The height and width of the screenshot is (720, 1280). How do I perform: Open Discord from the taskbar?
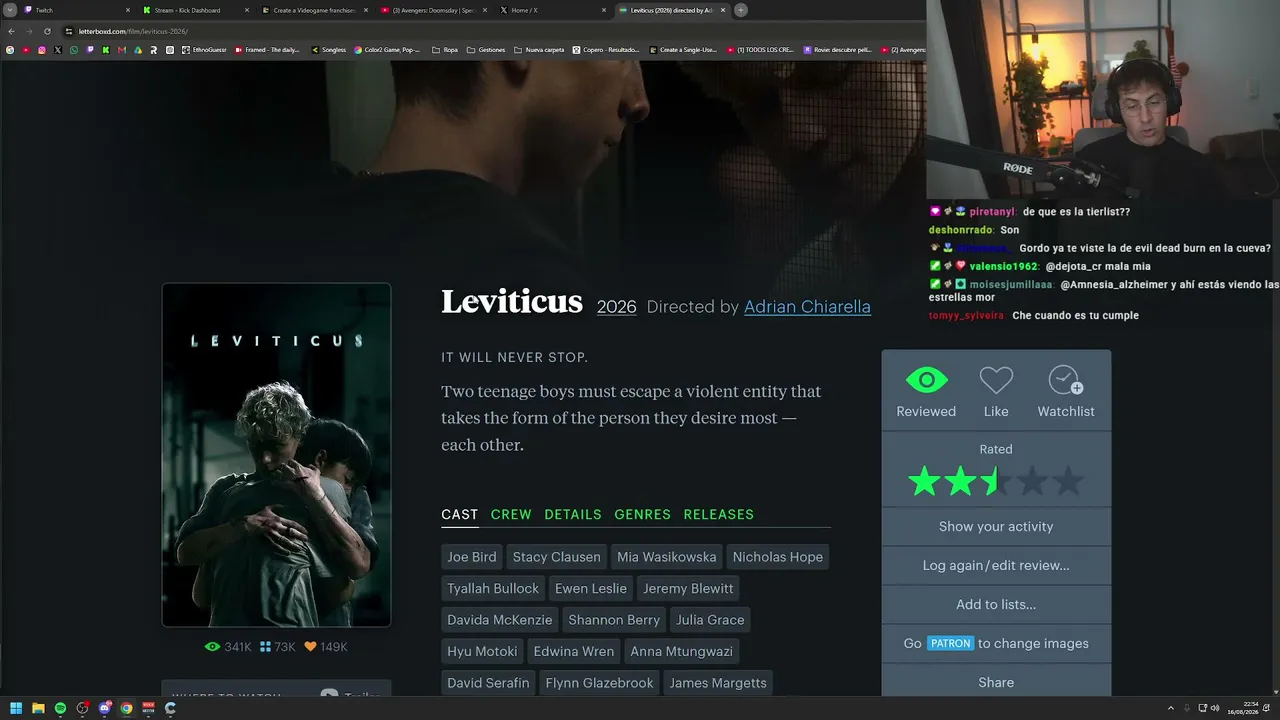(x=104, y=708)
